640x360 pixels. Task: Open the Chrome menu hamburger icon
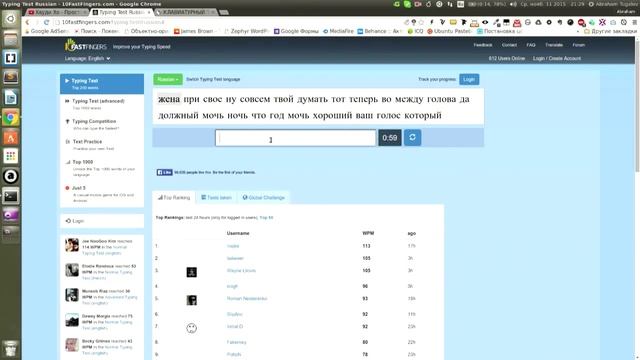point(635,22)
